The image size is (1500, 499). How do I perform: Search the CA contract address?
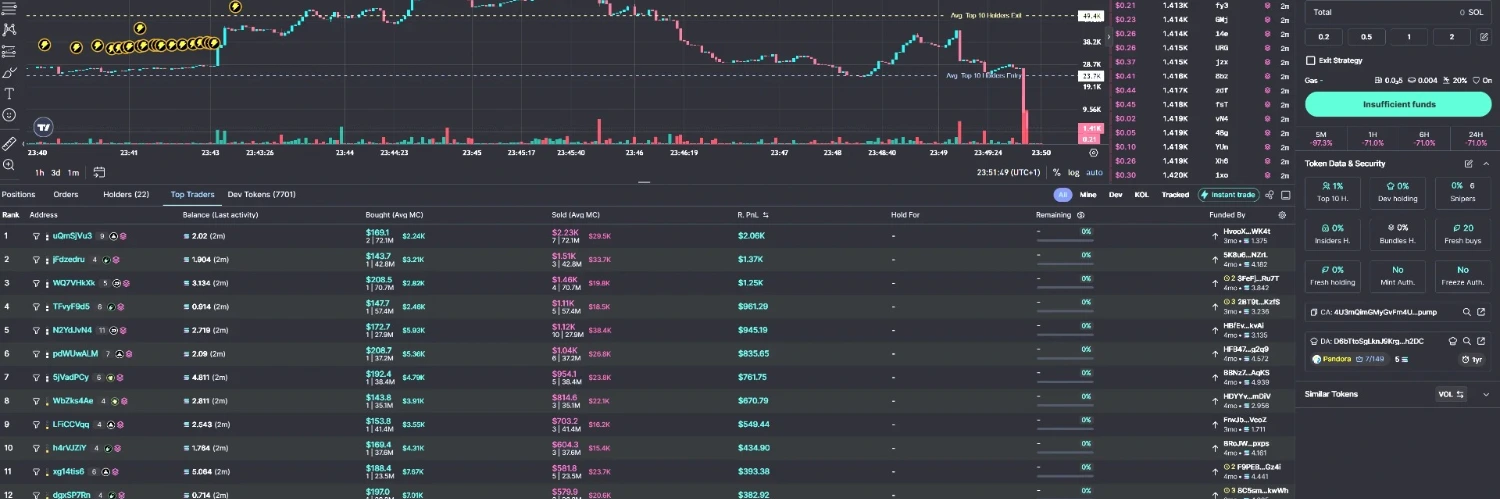(1467, 312)
